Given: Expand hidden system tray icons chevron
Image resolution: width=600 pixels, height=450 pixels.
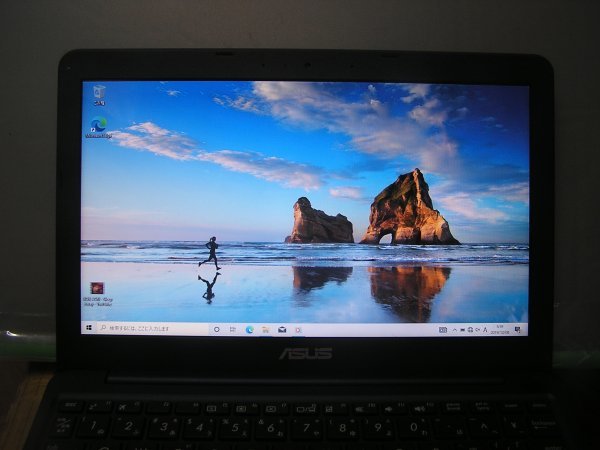Looking at the screenshot, I should [455, 330].
